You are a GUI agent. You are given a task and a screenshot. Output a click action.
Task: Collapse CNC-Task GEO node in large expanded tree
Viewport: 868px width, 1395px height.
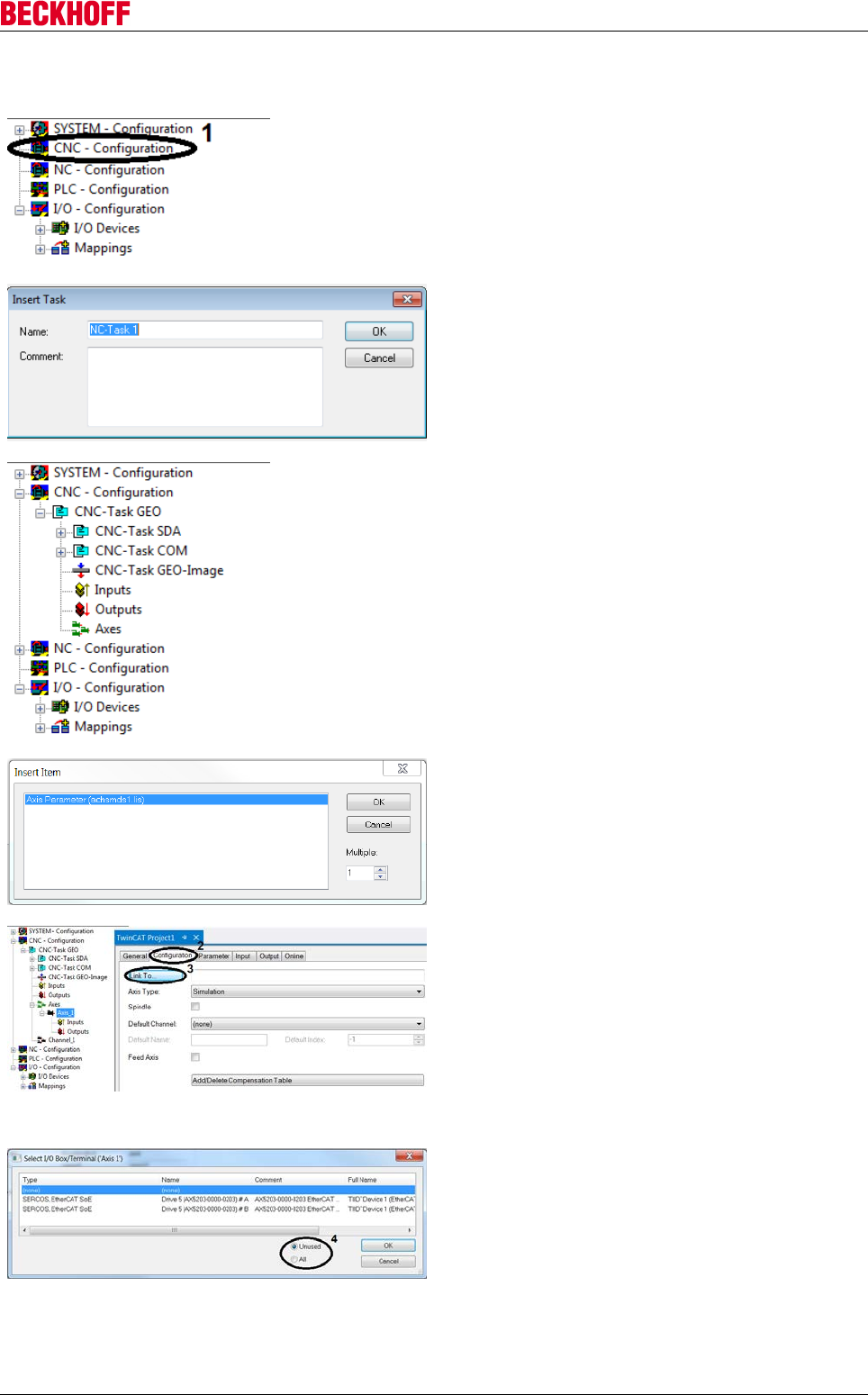click(41, 512)
